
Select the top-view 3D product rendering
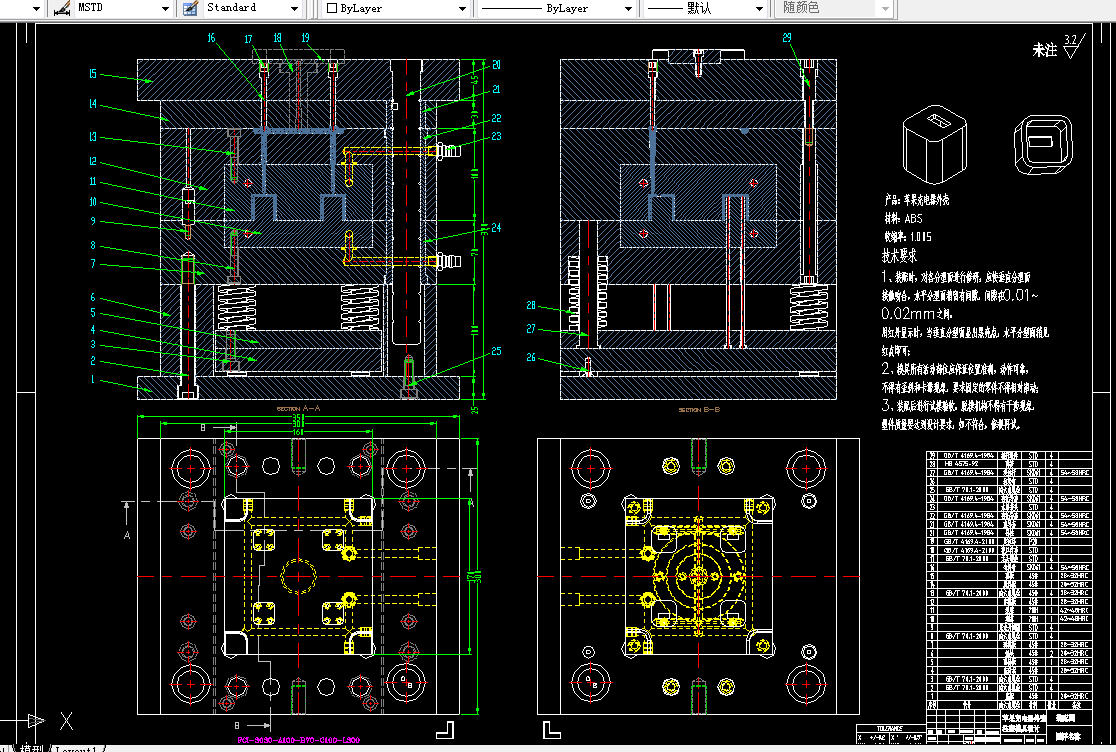point(1043,144)
